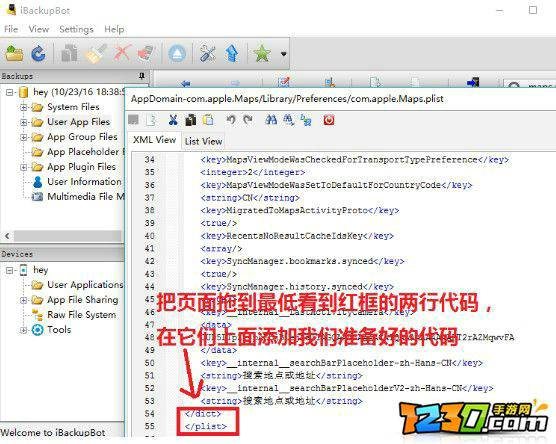
Task: Collapse the hey backup tree node
Action: pyautogui.click(x=10, y=93)
